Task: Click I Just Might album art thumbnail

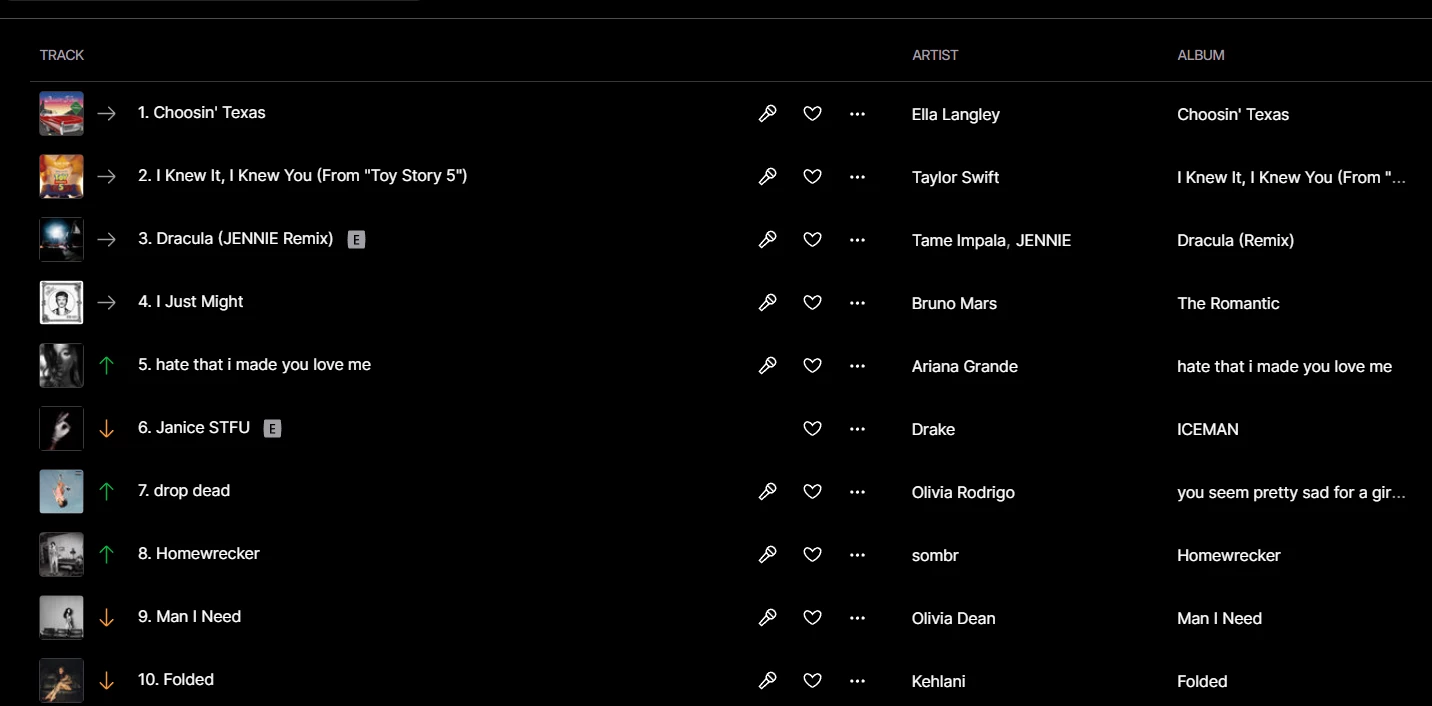Action: [61, 303]
